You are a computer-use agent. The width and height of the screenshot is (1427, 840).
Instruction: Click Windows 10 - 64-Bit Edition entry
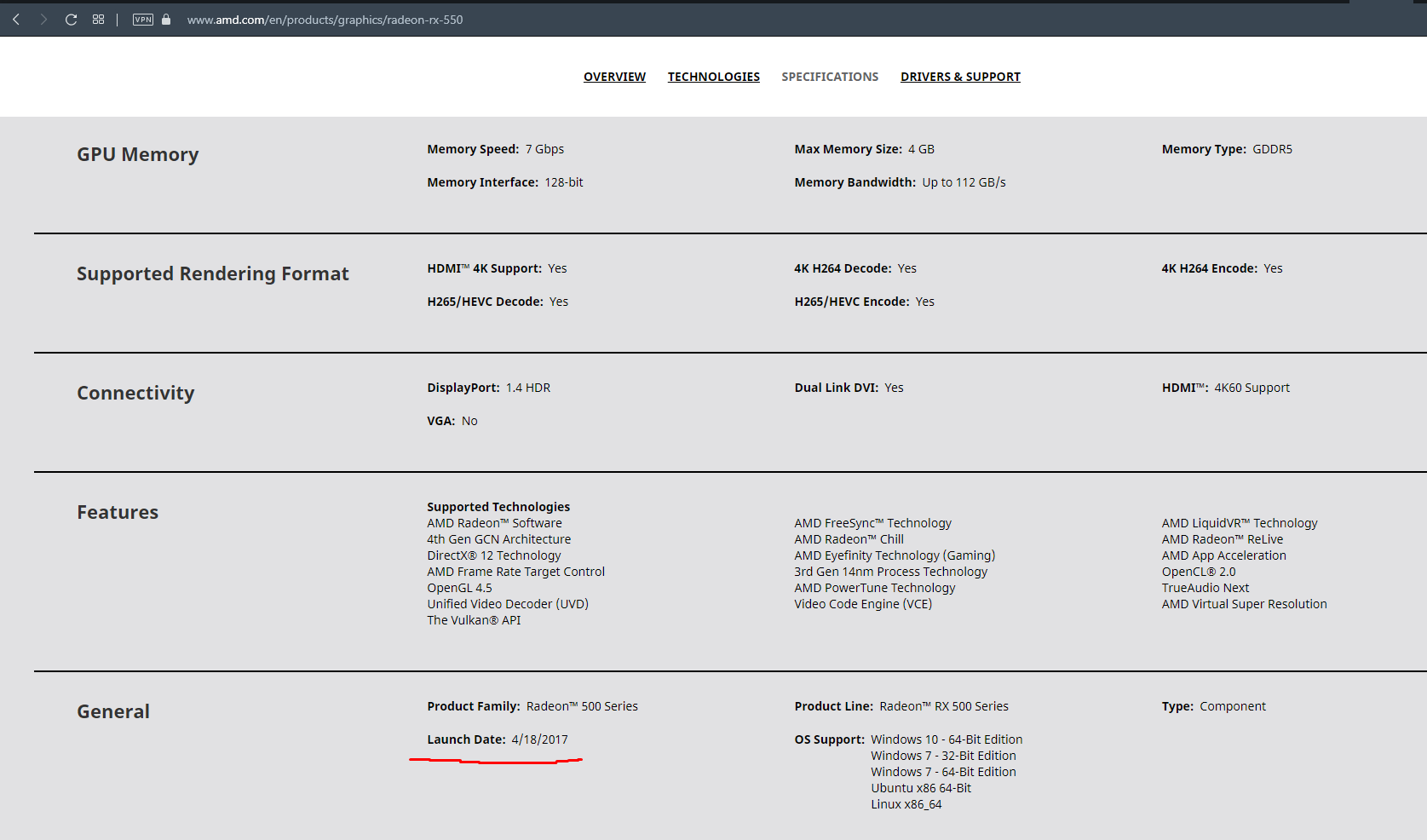point(947,739)
